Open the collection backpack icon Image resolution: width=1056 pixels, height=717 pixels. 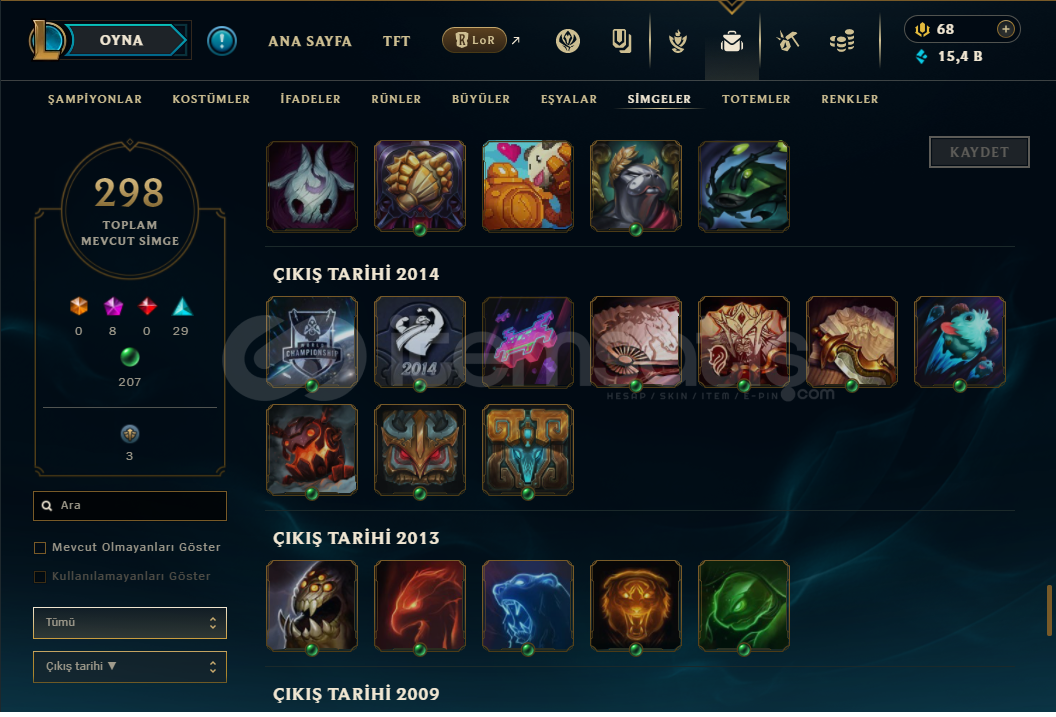point(731,42)
